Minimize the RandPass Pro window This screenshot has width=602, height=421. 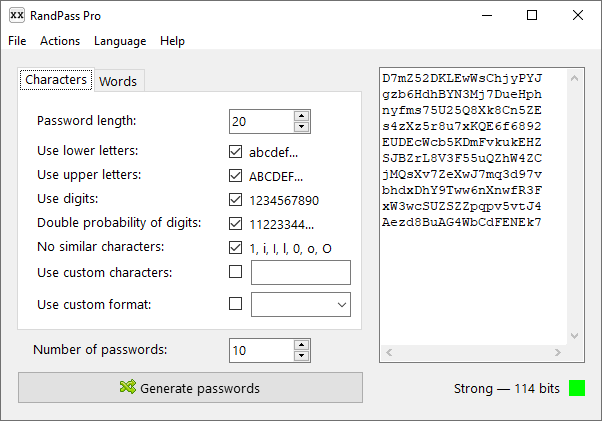(x=487, y=15)
